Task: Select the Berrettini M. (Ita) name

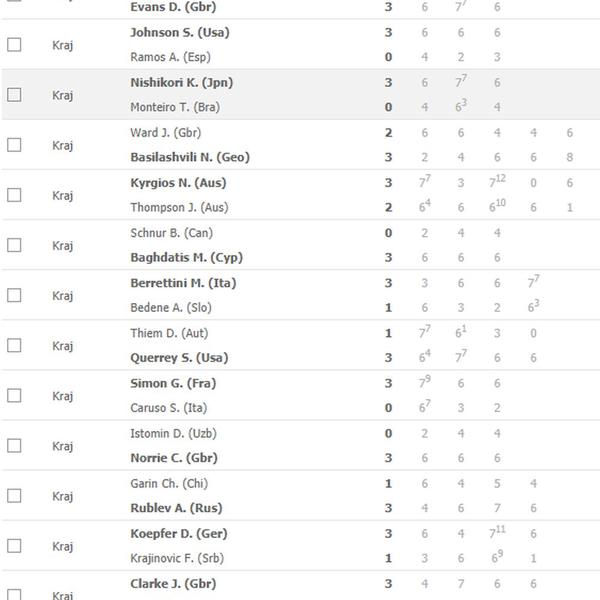Action: coord(183,283)
